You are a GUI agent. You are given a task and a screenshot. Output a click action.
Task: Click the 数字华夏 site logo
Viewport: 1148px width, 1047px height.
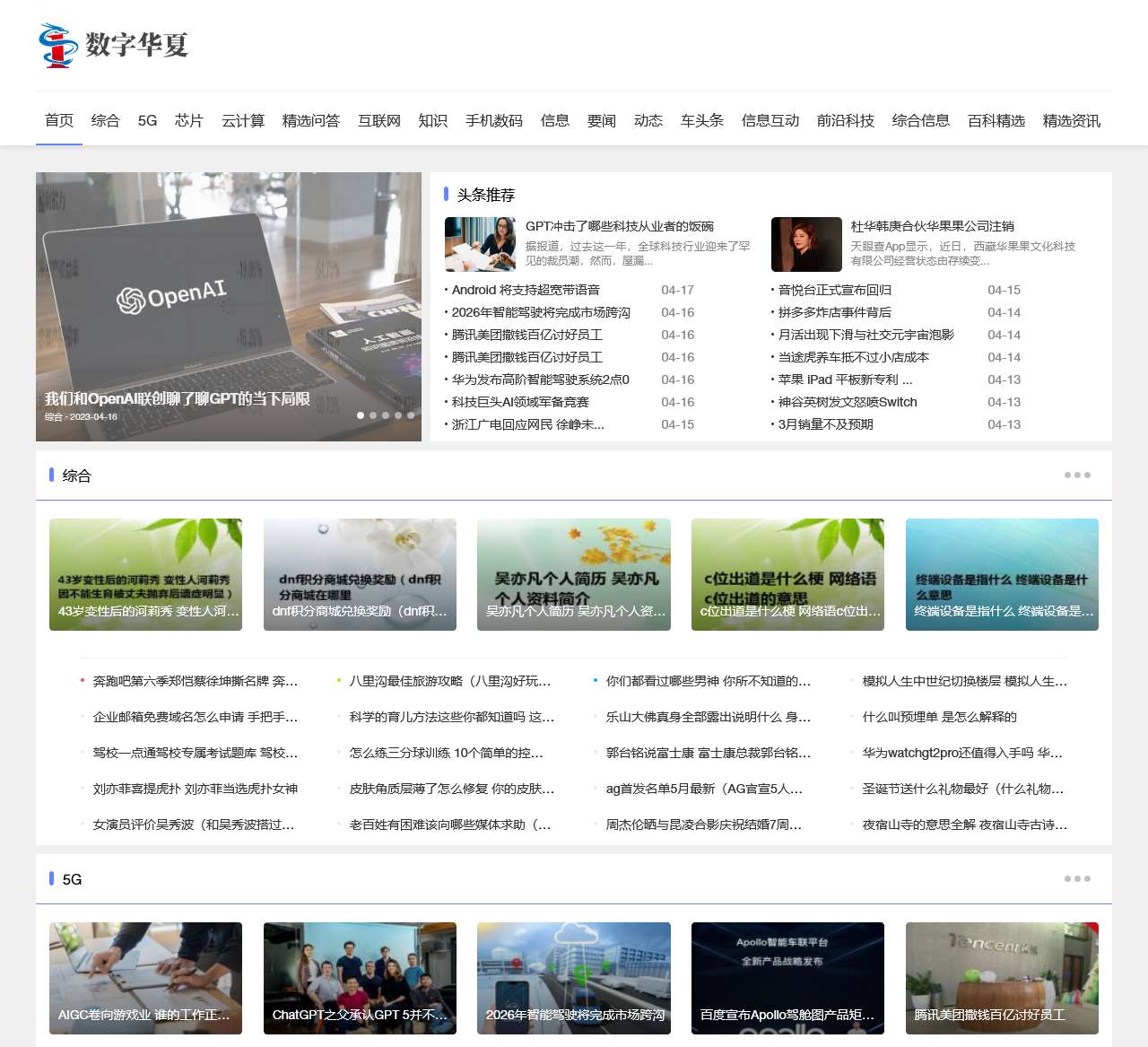114,45
